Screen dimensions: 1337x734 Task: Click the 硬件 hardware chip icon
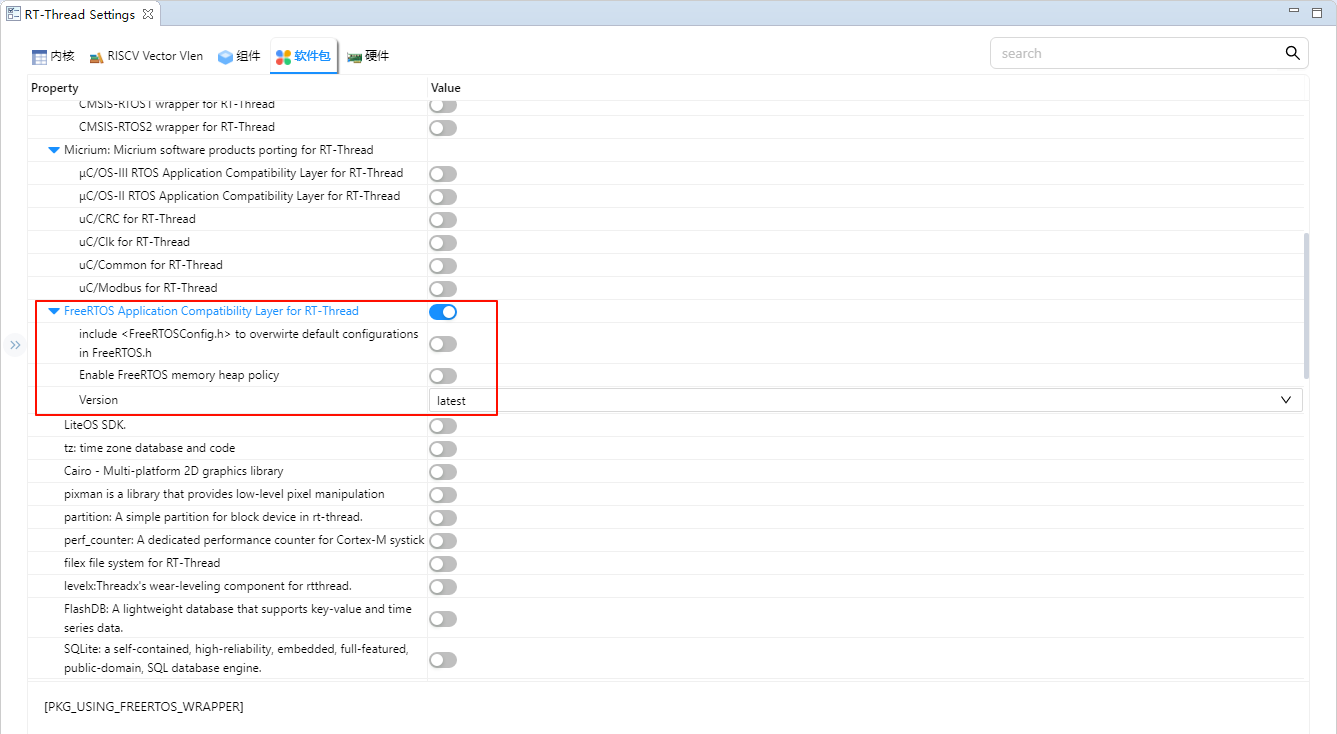click(x=354, y=57)
